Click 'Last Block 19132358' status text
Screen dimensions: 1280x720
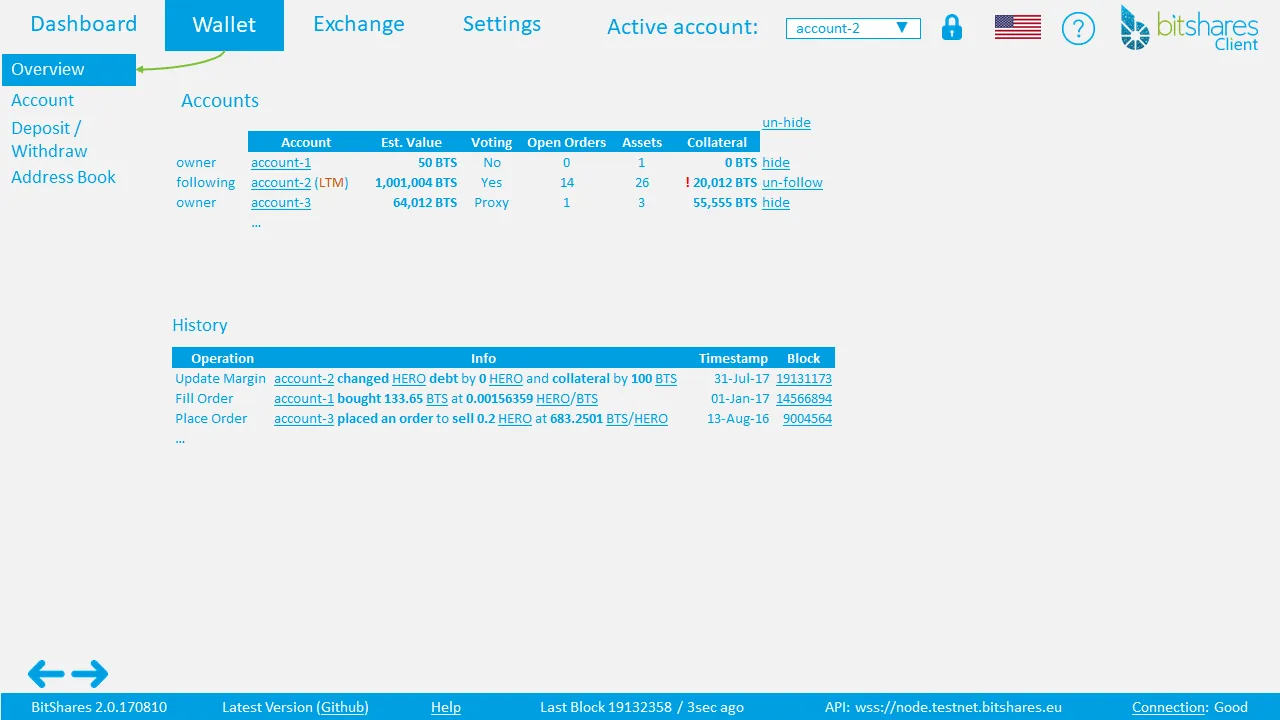606,707
